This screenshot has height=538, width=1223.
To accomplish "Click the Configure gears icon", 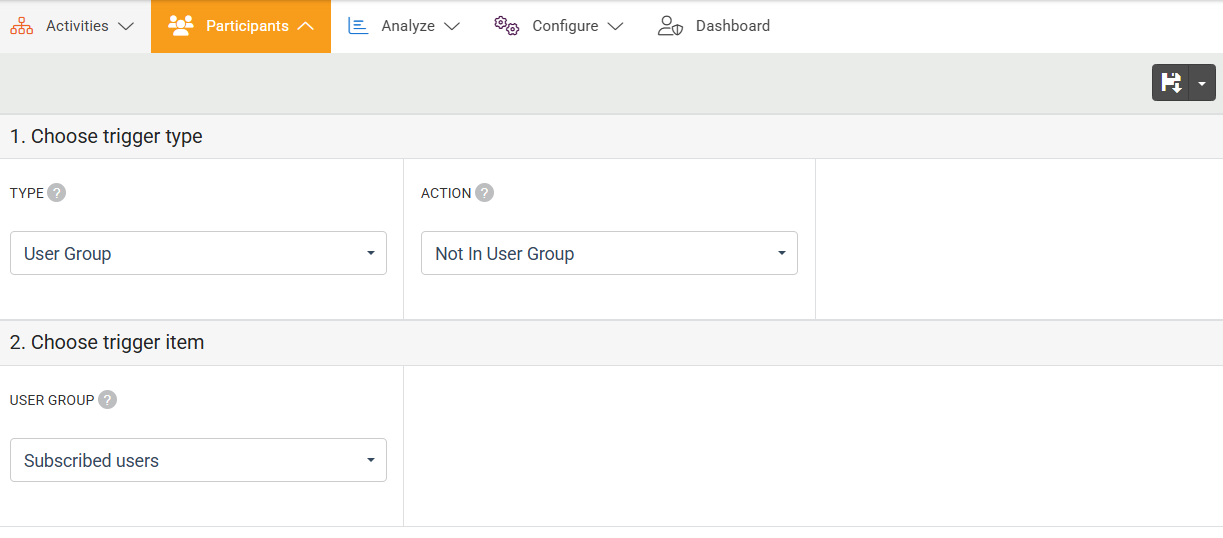I will coord(507,26).
